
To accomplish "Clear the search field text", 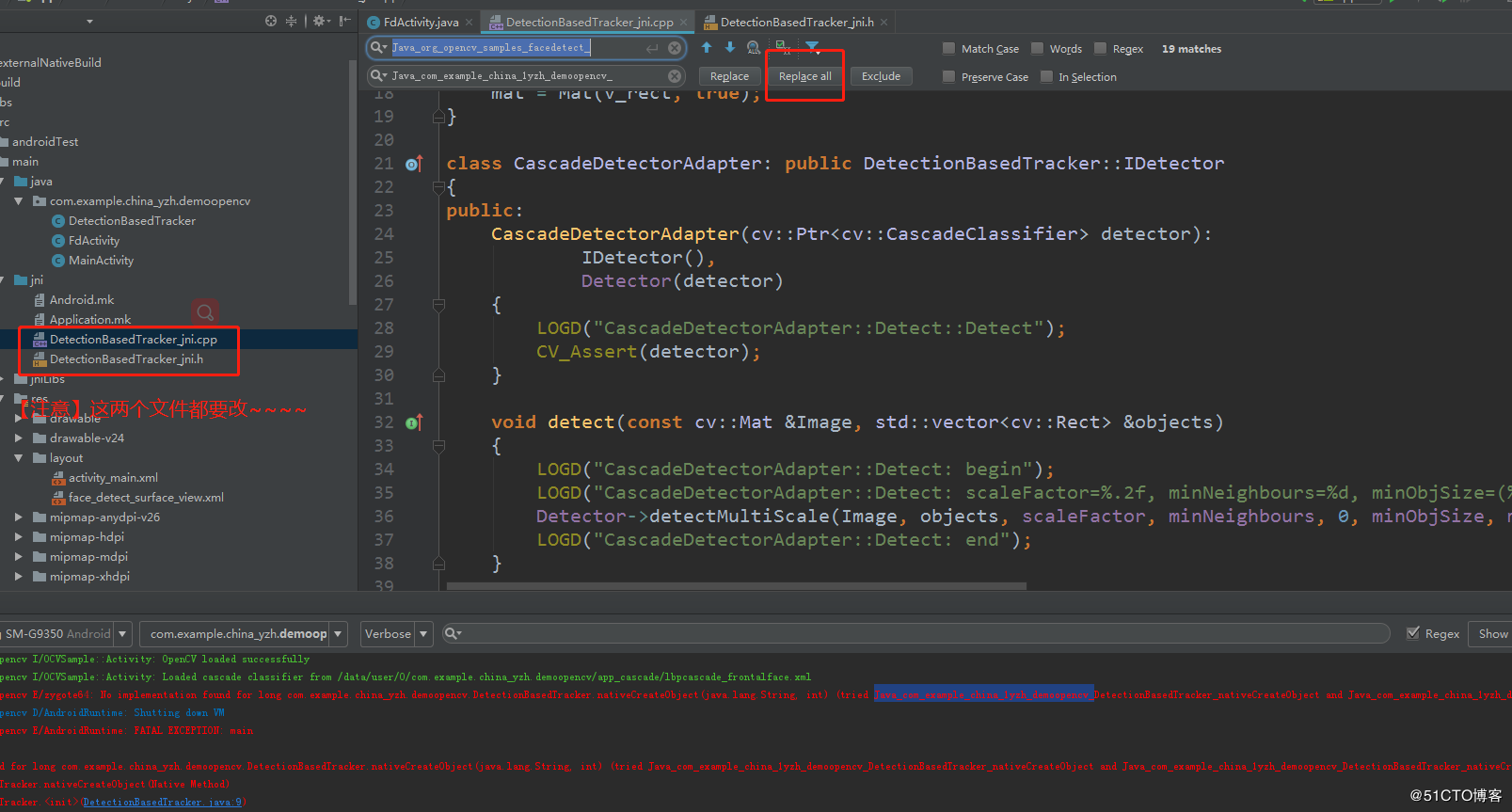I will (675, 47).
